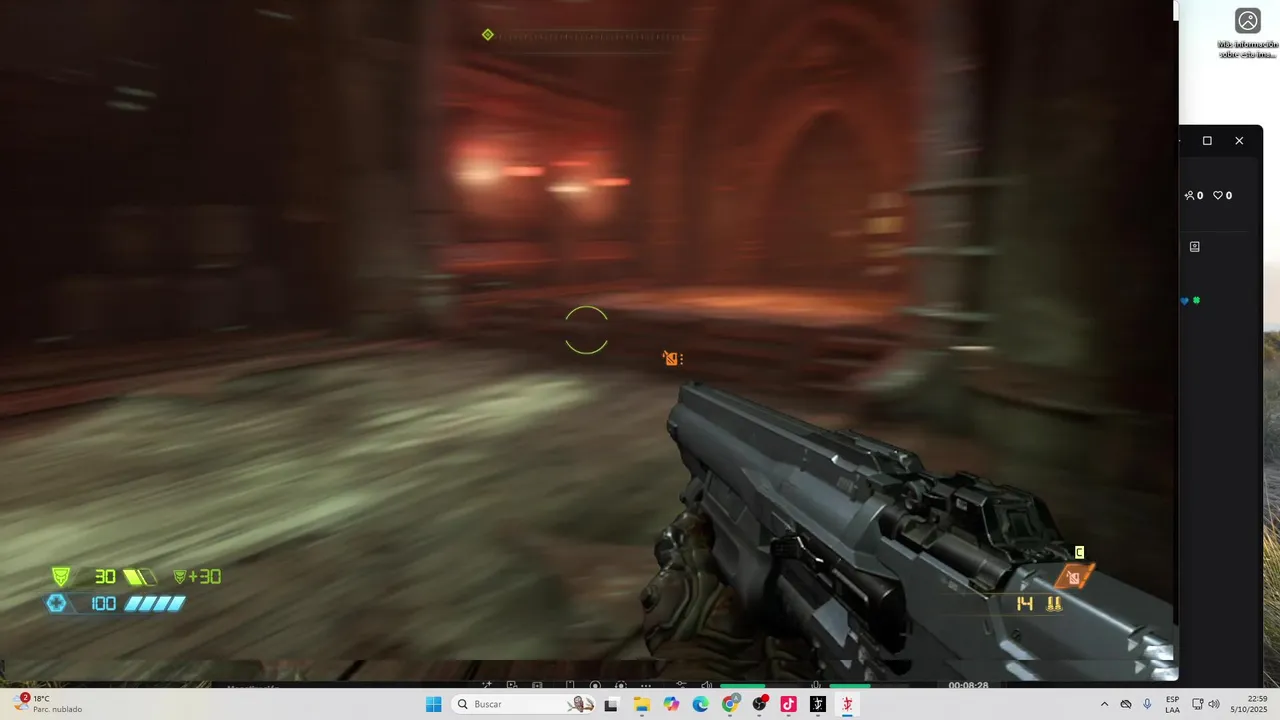The width and height of the screenshot is (1280, 720).
Task: Click the speaker volume icon in recorder bar
Action: click(x=706, y=686)
